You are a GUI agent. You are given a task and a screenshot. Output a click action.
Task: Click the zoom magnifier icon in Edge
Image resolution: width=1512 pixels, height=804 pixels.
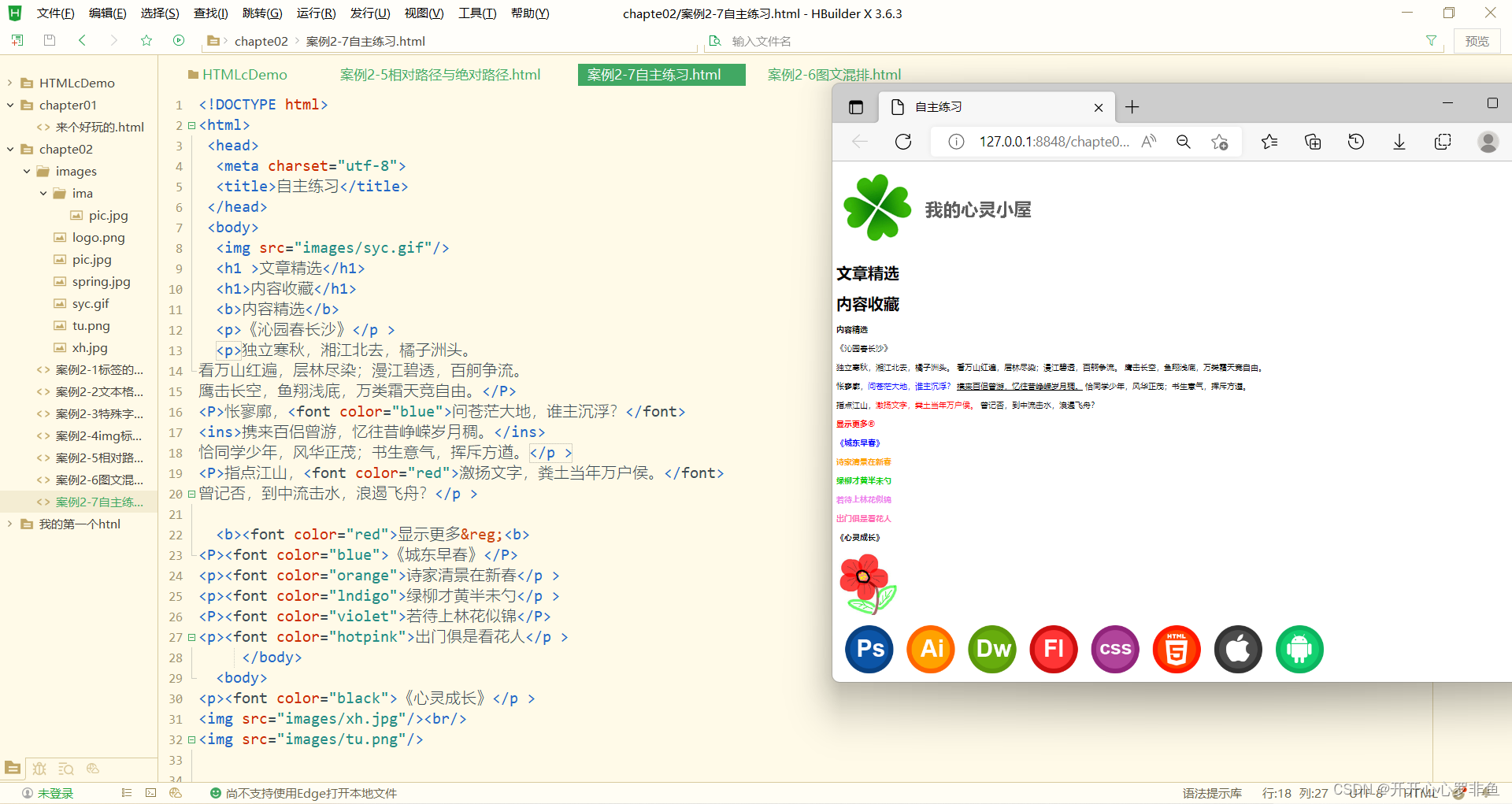1184,142
